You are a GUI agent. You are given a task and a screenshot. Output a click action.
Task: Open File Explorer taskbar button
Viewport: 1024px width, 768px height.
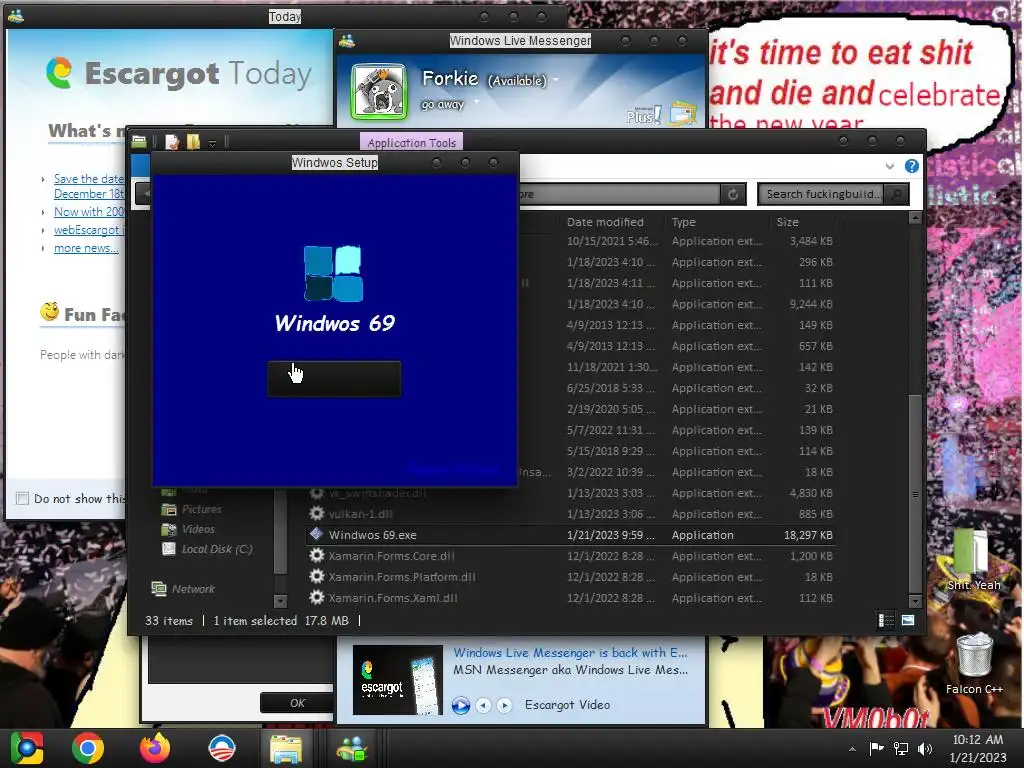click(x=285, y=748)
